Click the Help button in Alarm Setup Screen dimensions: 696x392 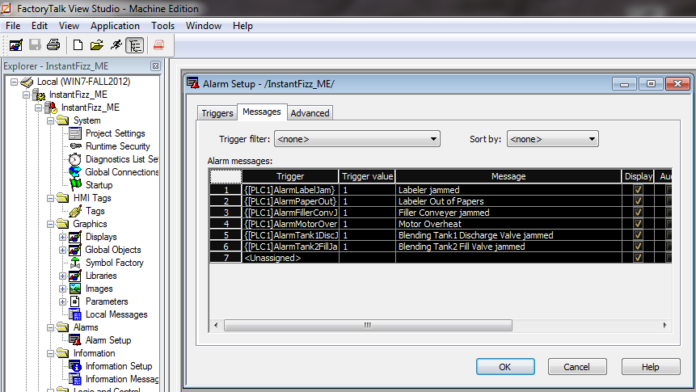coord(650,367)
